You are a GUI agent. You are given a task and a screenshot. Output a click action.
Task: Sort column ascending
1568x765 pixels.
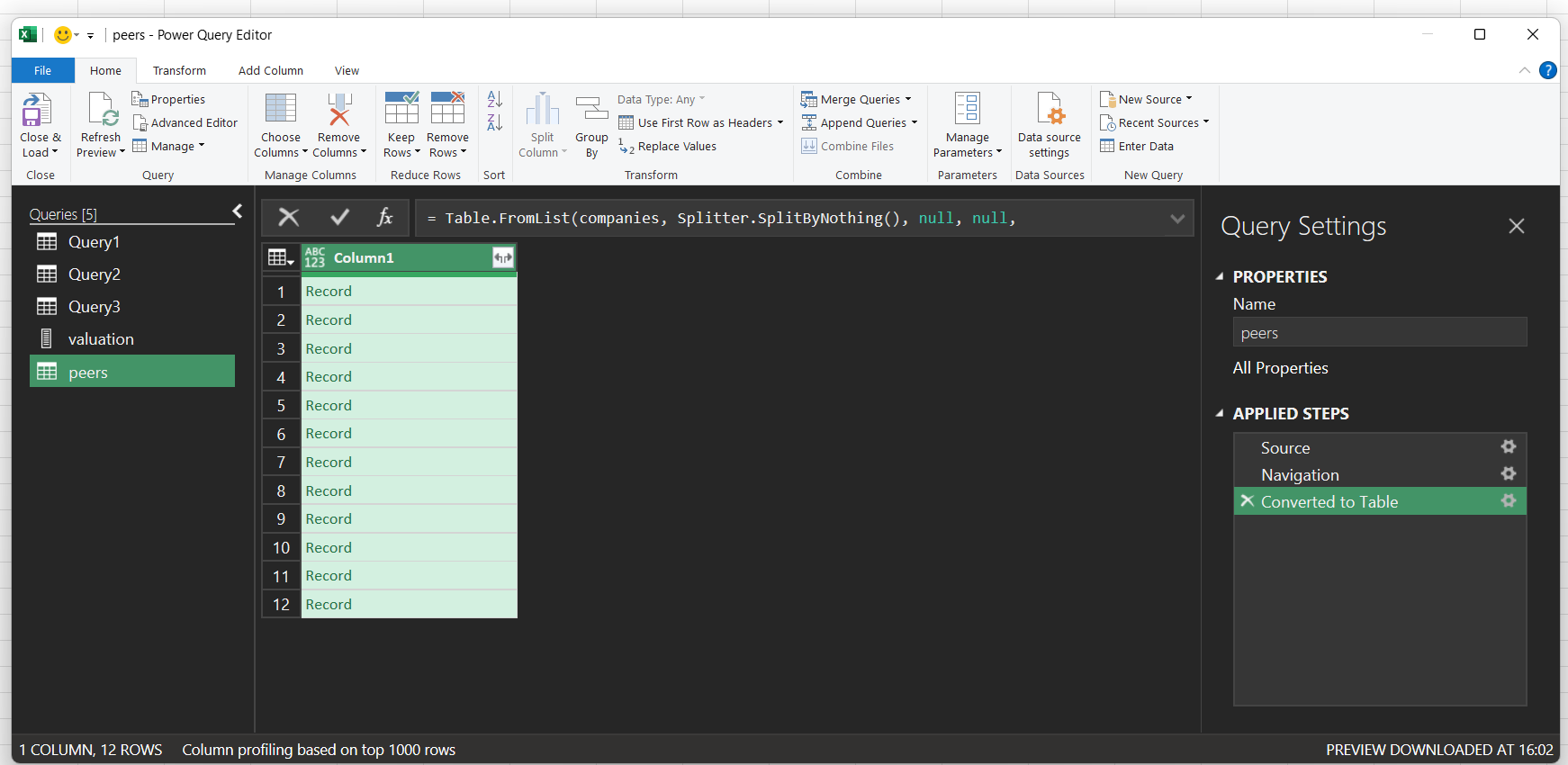[494, 99]
